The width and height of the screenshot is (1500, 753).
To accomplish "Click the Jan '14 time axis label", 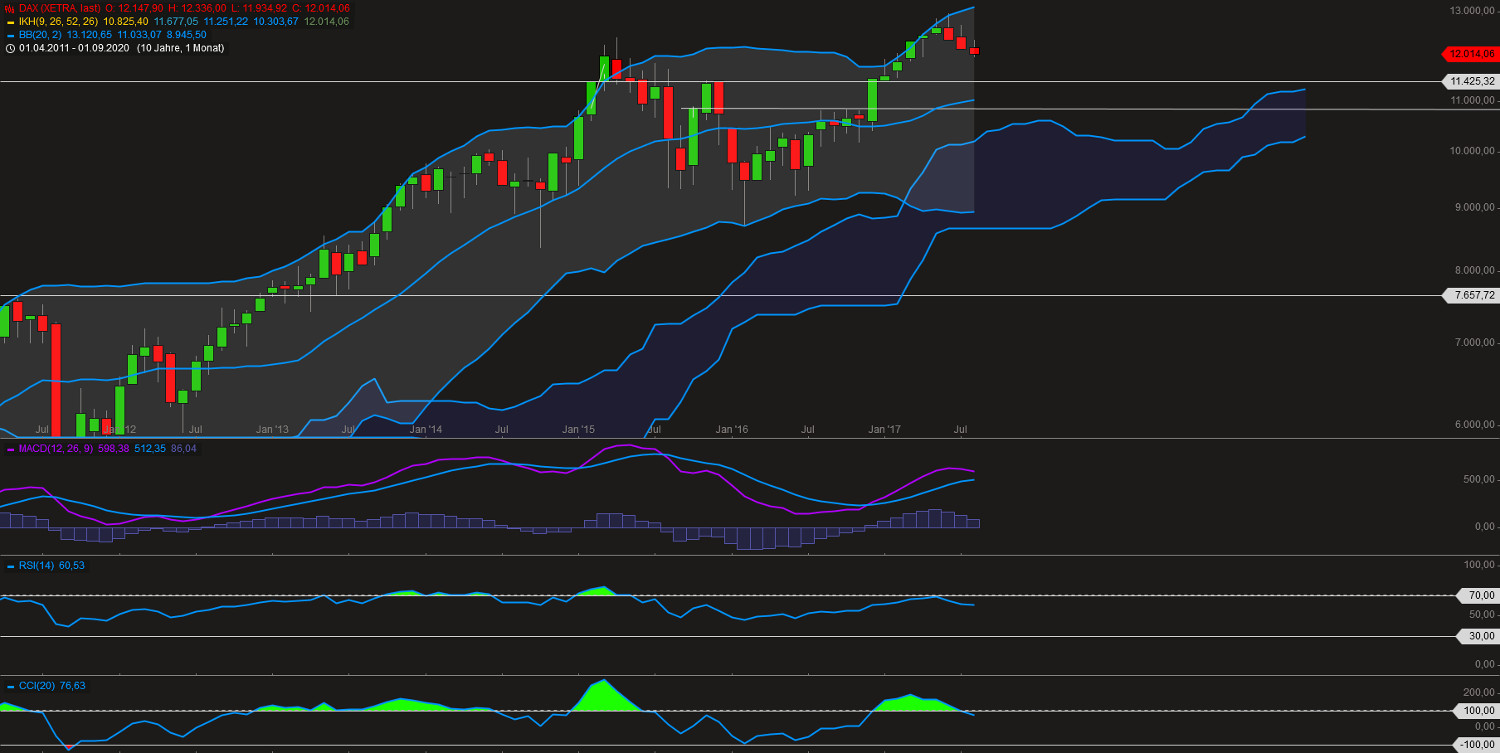I will pos(425,429).
